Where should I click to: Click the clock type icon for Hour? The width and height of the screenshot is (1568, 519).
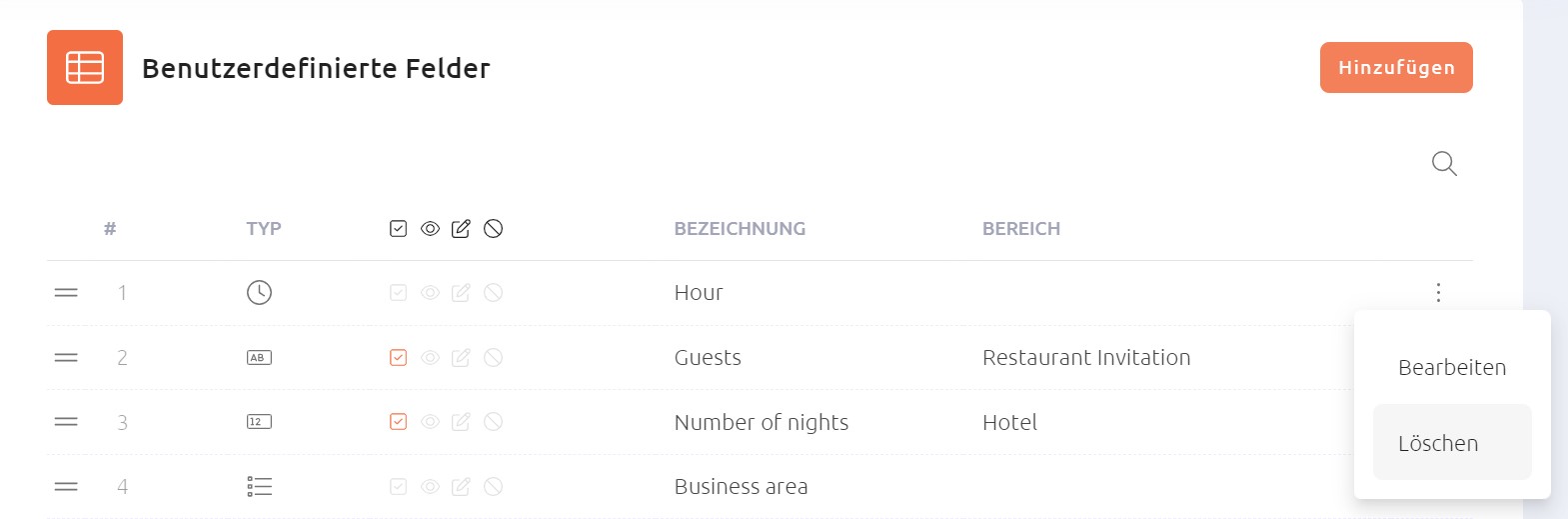[259, 292]
